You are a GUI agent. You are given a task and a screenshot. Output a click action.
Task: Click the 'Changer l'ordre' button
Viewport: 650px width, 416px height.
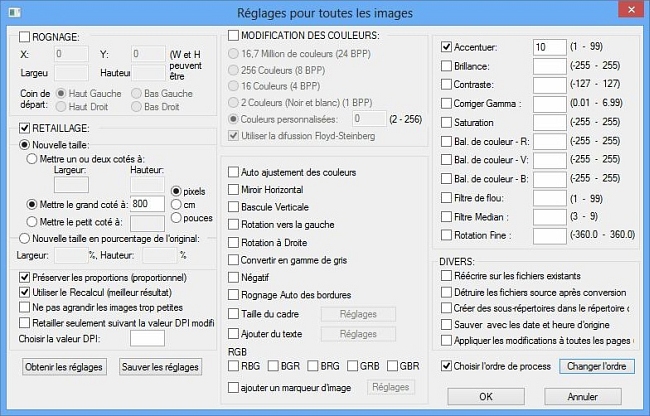597,366
